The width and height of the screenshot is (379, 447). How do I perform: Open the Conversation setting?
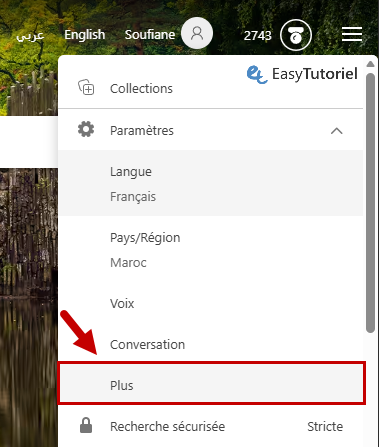click(211, 344)
